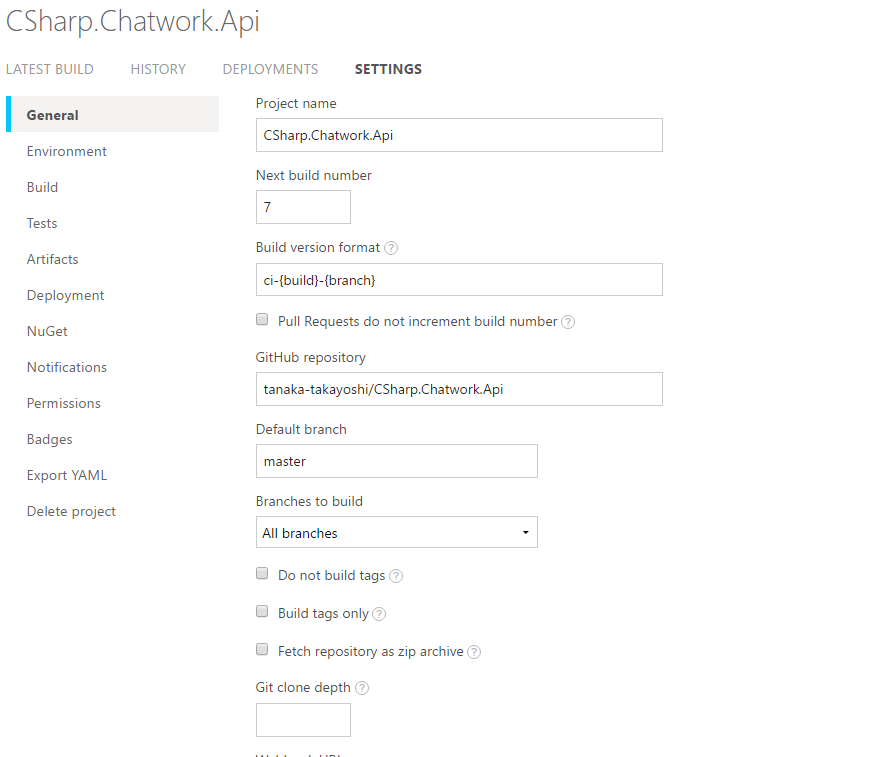Open help icon for Build version format

coord(391,248)
